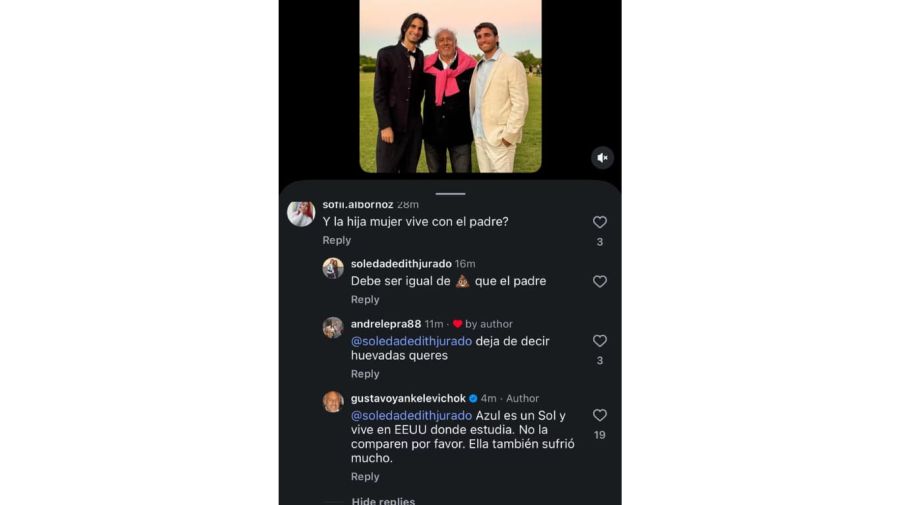Tap the photo of three men
This screenshot has height=505, width=900.
(x=451, y=86)
